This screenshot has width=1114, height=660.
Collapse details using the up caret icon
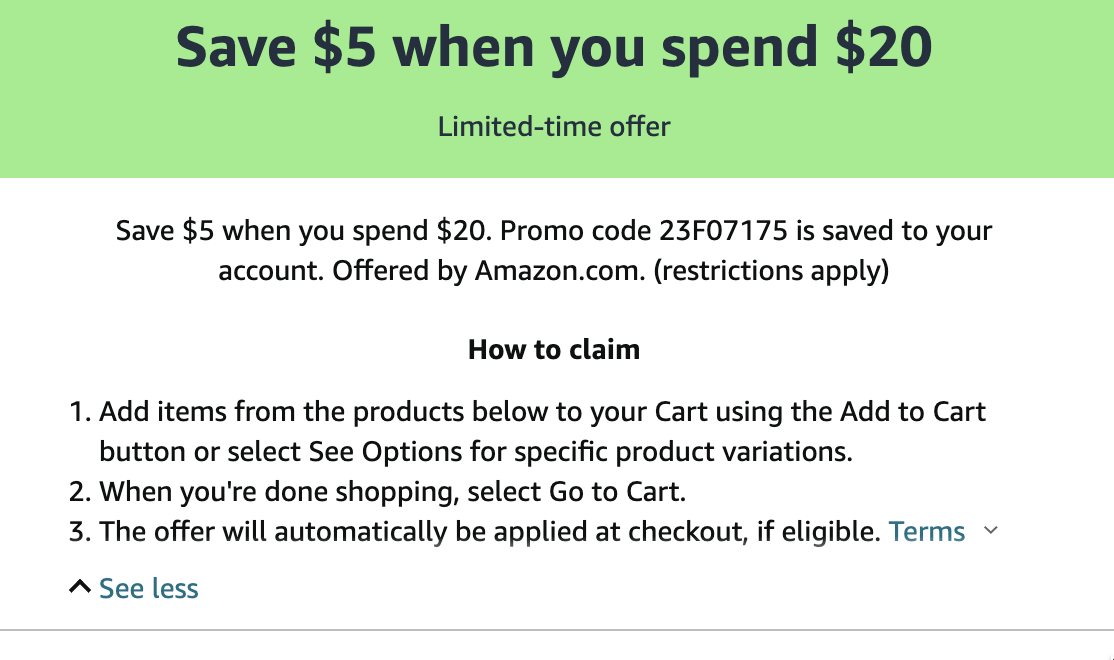80,588
